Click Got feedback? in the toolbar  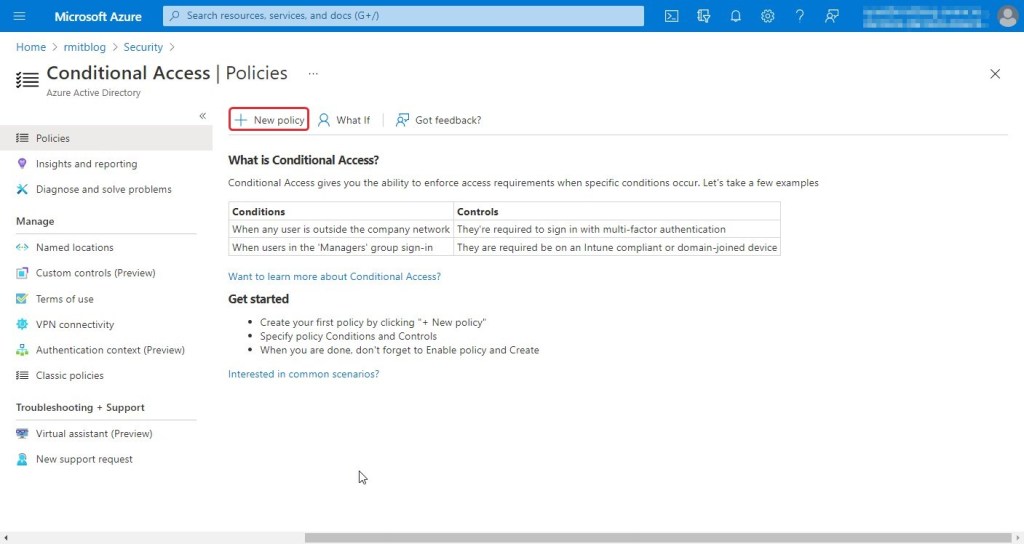coord(438,120)
